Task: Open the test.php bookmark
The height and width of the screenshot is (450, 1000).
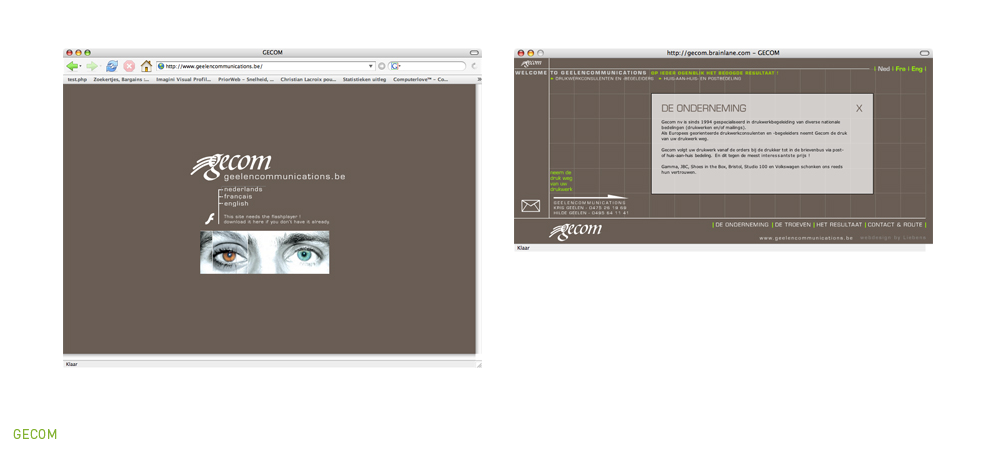Action: click(77, 80)
